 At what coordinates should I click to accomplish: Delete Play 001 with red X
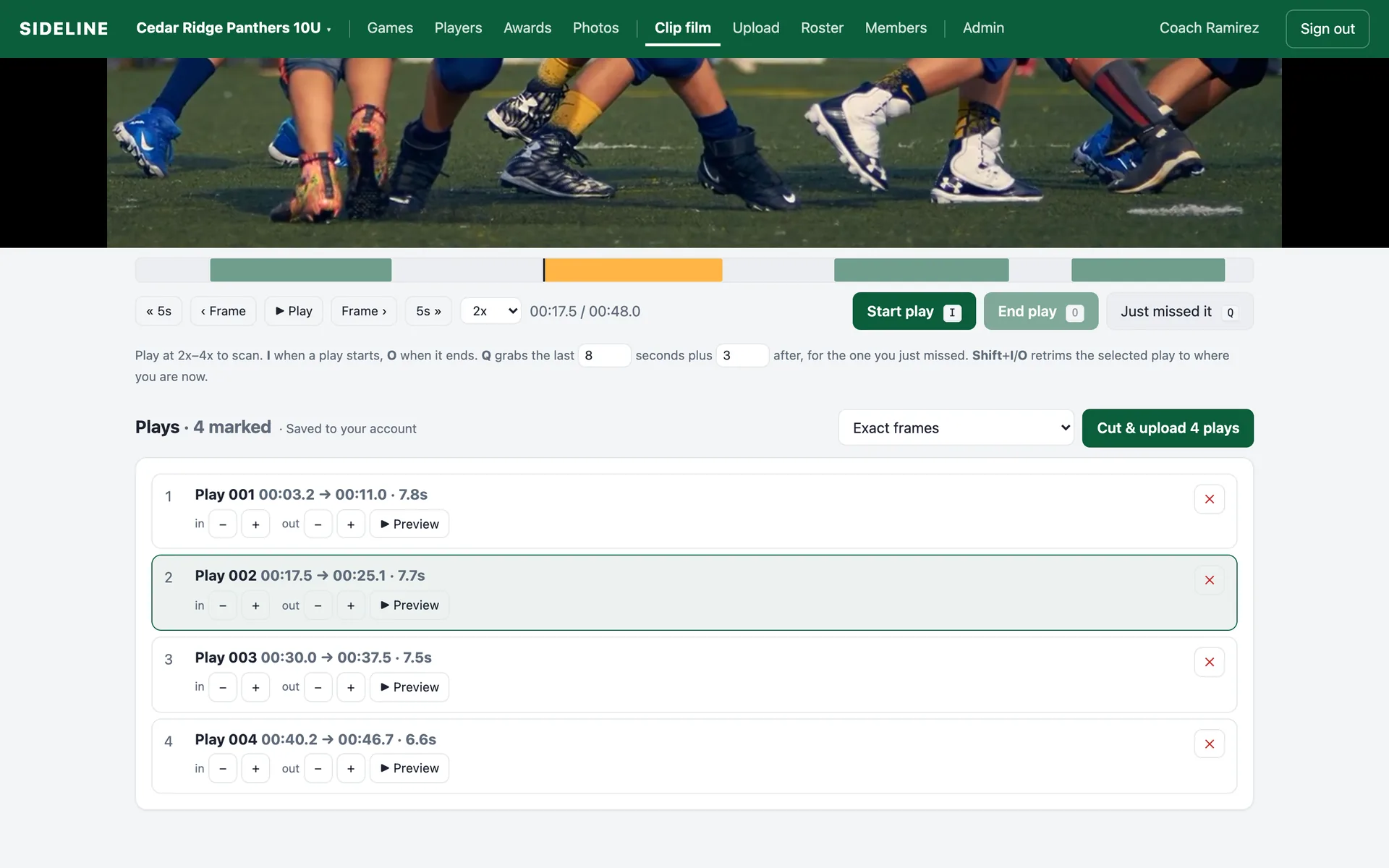click(x=1209, y=499)
